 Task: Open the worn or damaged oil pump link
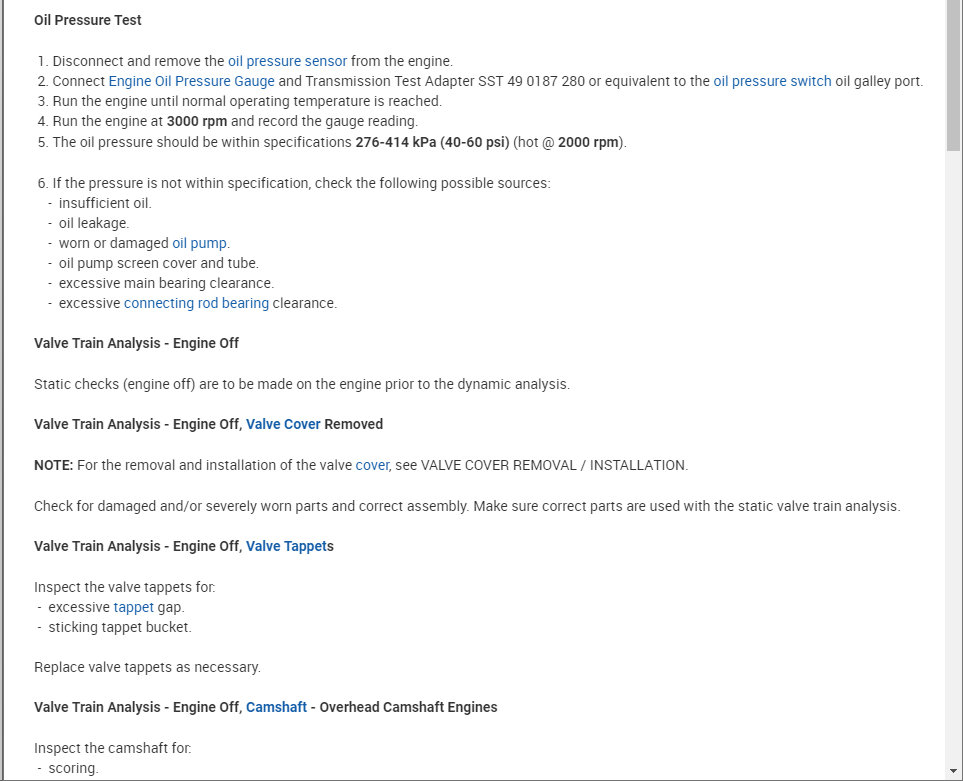(200, 243)
